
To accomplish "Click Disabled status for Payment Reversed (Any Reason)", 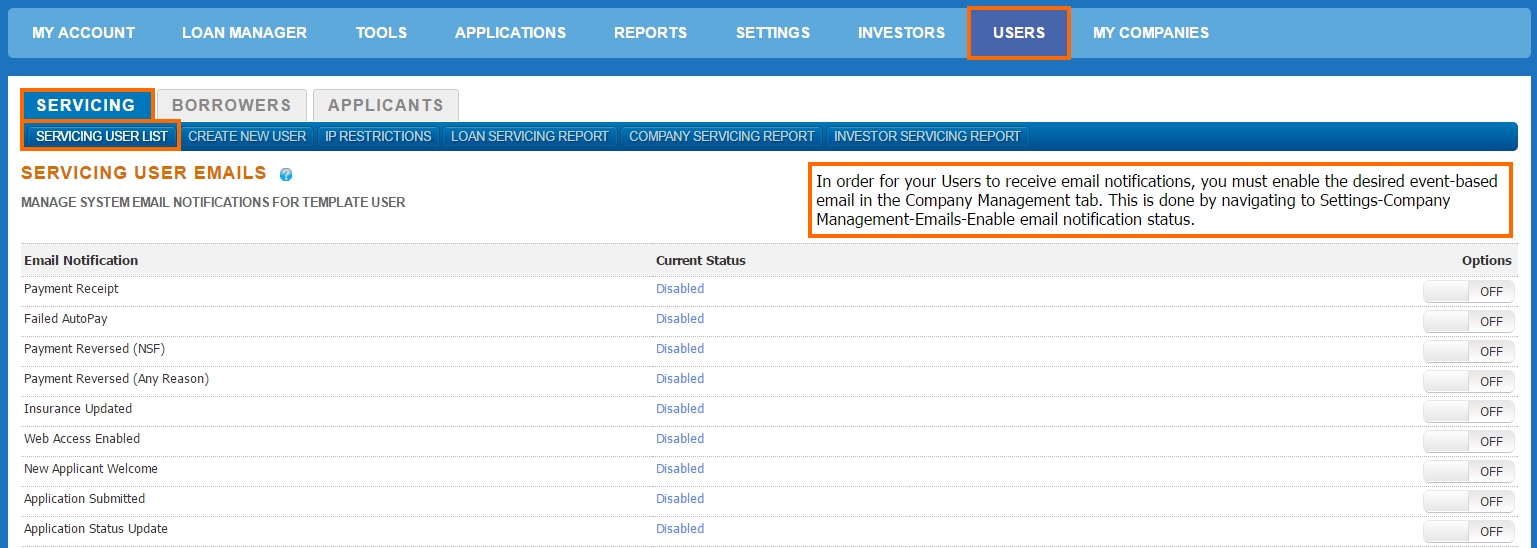I will 680,379.
